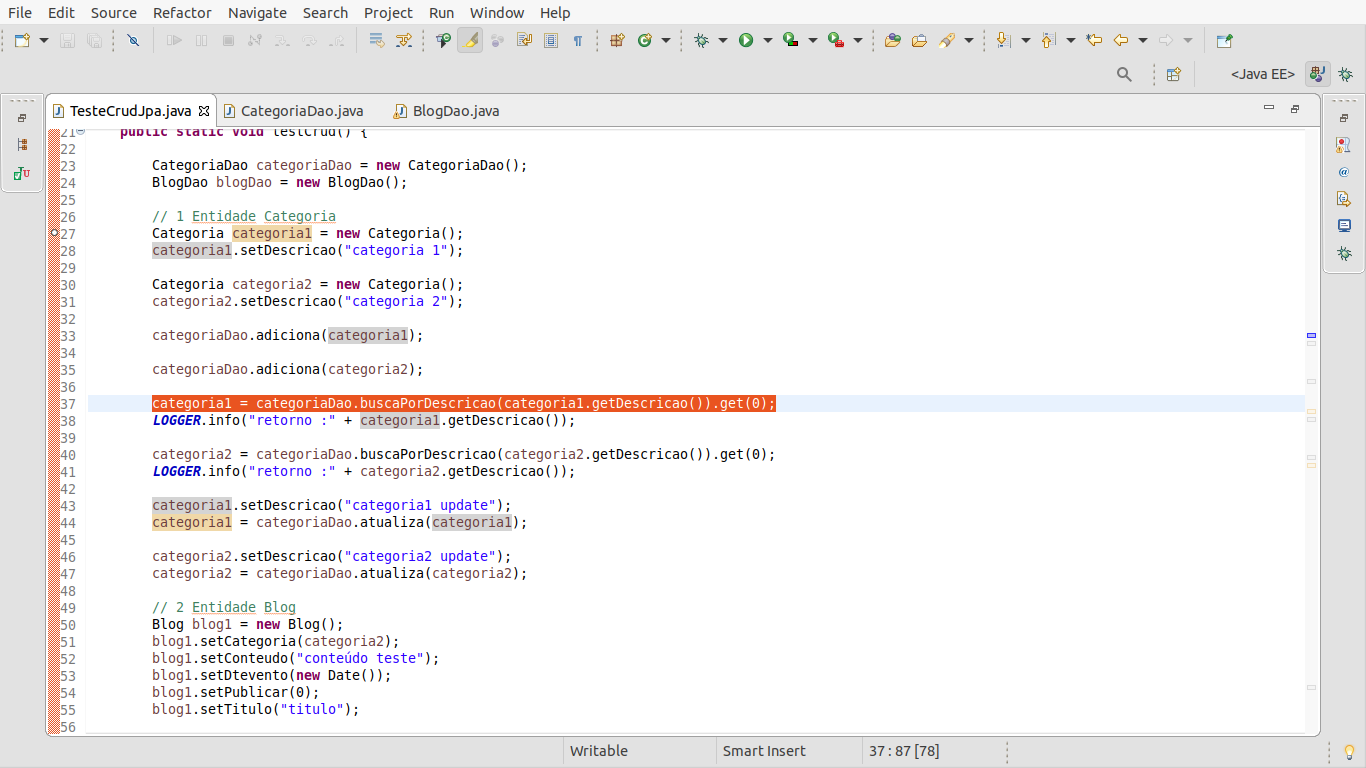Screen dimensions: 1366x768
Task: Open the Debug bug view in right sidebar
Action: pyautogui.click(x=1344, y=254)
